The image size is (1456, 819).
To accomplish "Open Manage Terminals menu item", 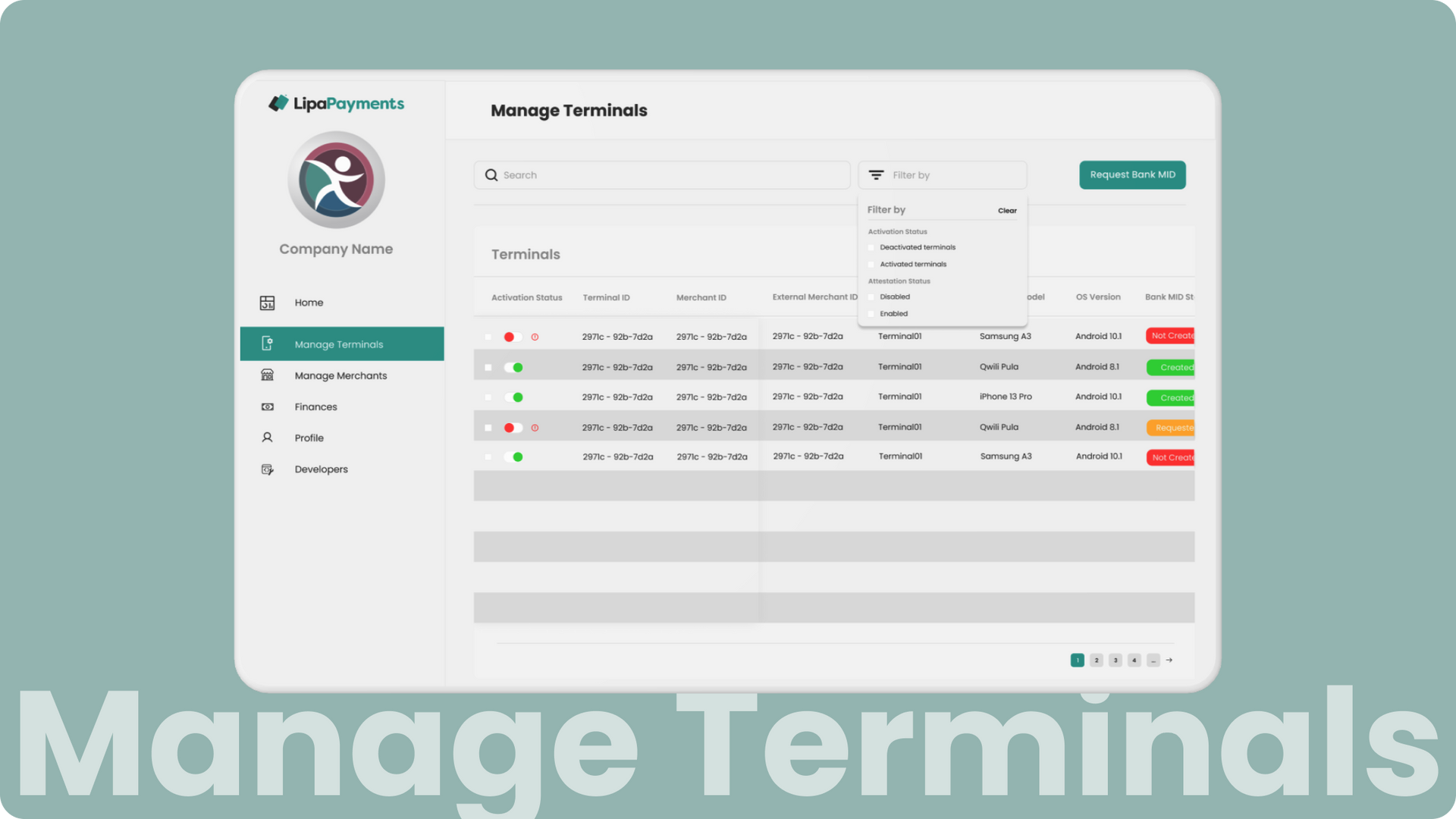I will click(339, 344).
